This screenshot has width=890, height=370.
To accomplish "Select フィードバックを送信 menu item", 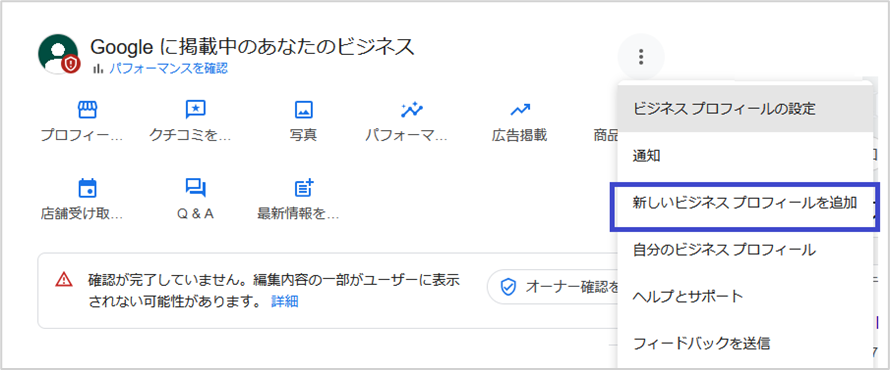I will point(745,343).
